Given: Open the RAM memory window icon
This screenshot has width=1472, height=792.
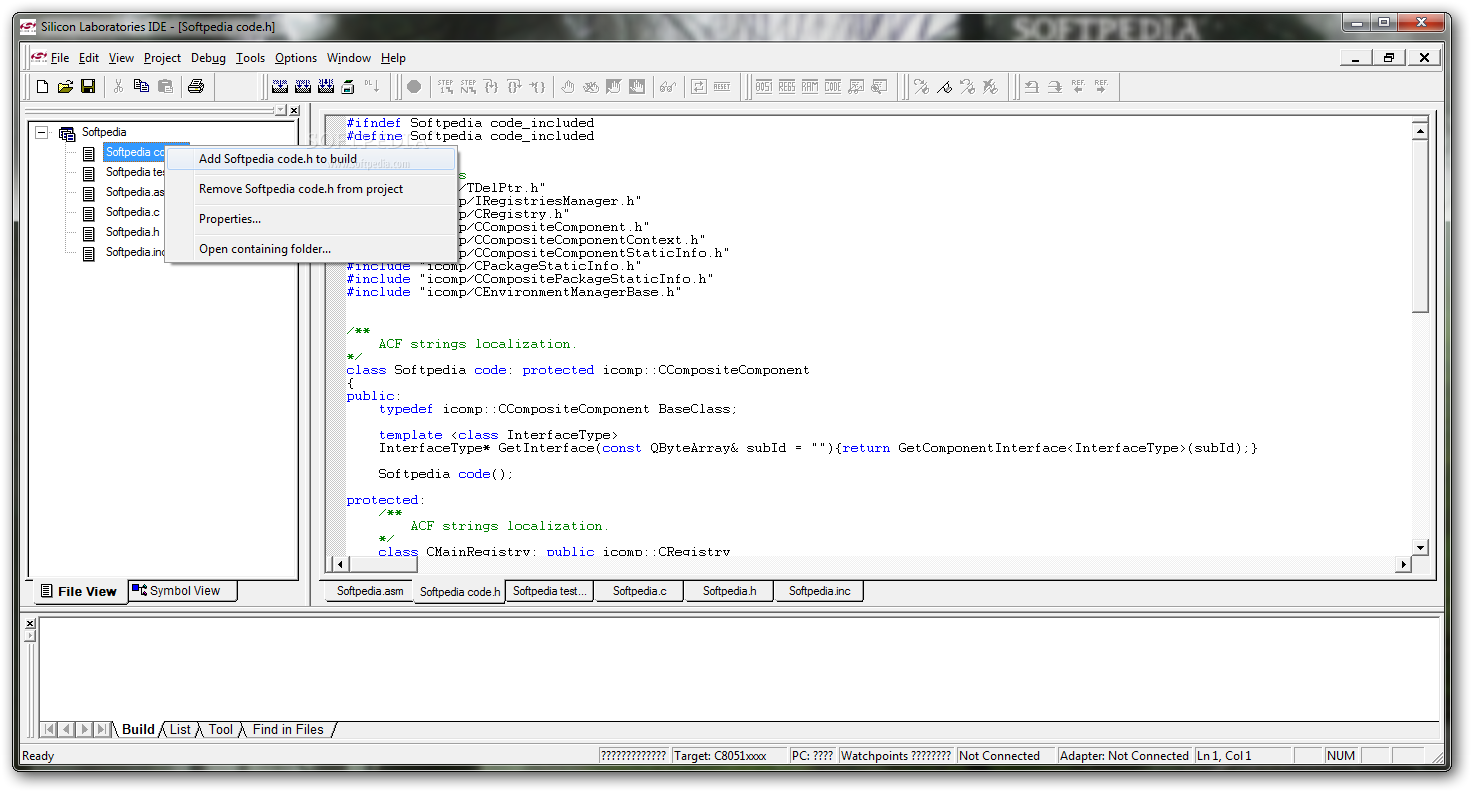Looking at the screenshot, I should pyautogui.click(x=810, y=87).
